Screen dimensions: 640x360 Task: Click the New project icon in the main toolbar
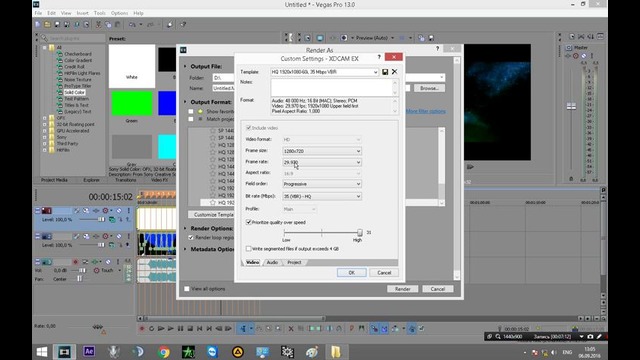38,24
